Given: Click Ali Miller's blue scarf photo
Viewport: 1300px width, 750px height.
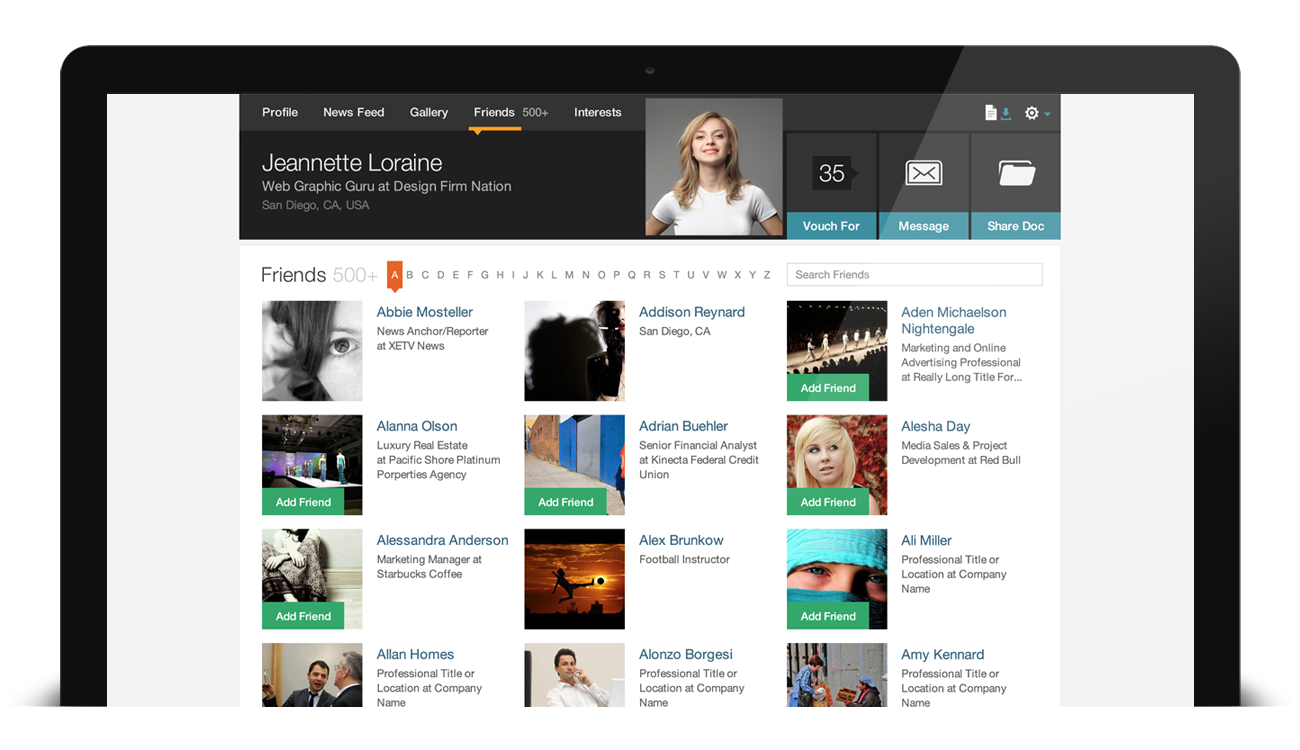Looking at the screenshot, I should [x=837, y=566].
